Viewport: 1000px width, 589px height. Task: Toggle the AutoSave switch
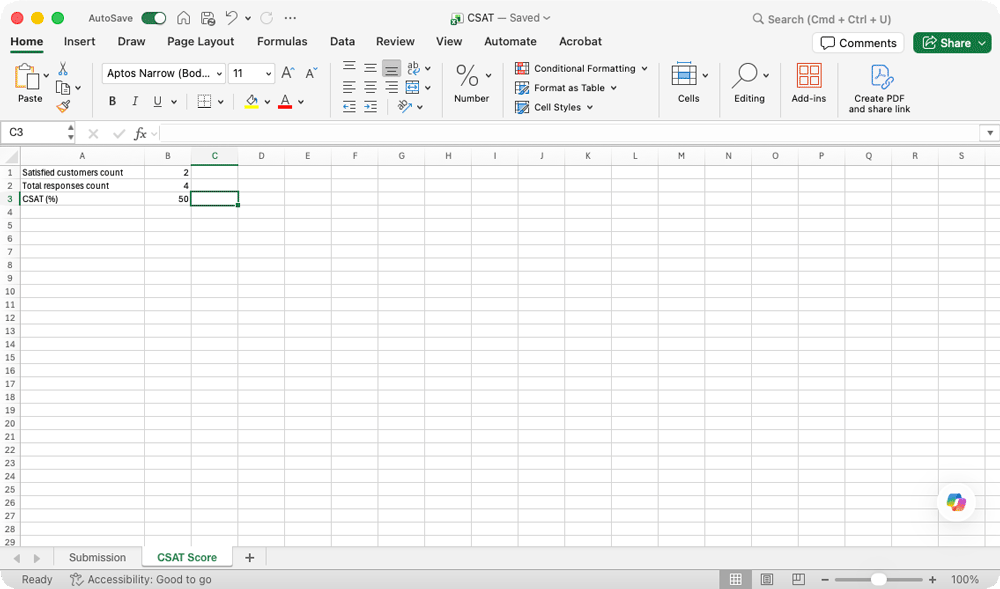[x=154, y=18]
